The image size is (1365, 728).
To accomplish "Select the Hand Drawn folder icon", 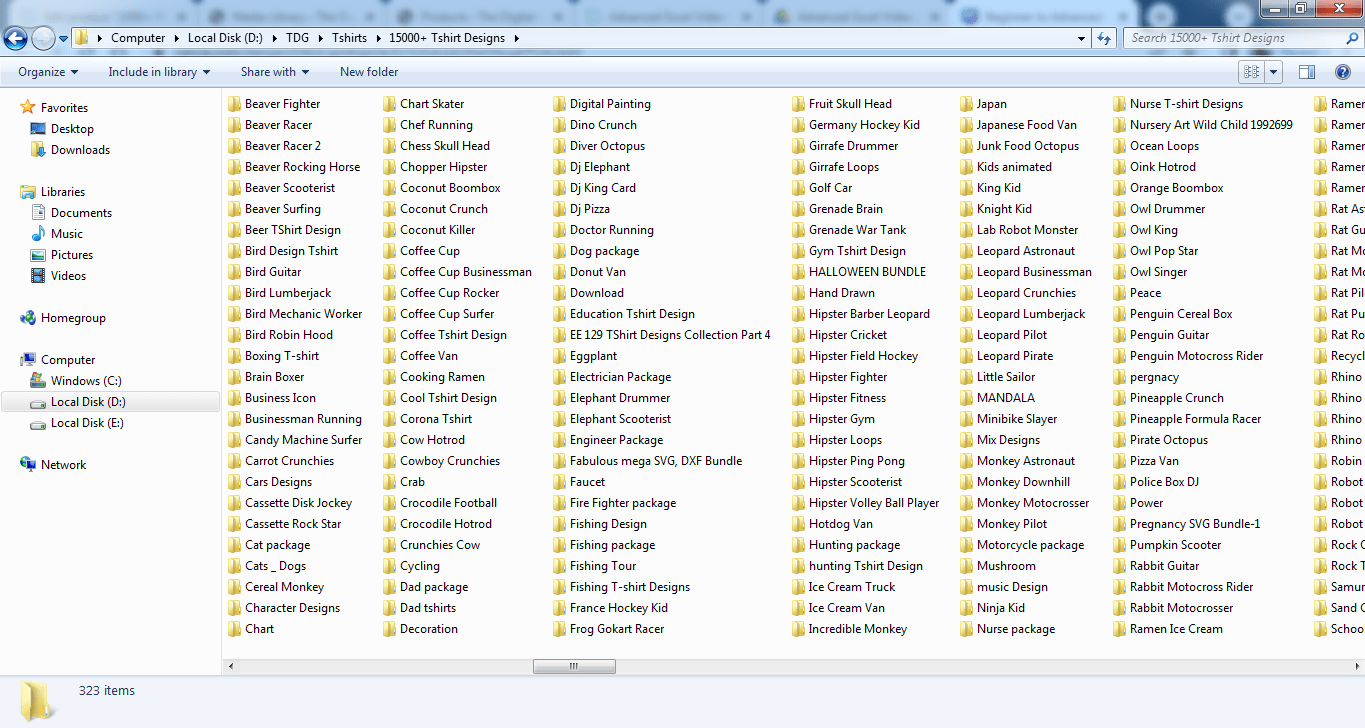I will 799,293.
